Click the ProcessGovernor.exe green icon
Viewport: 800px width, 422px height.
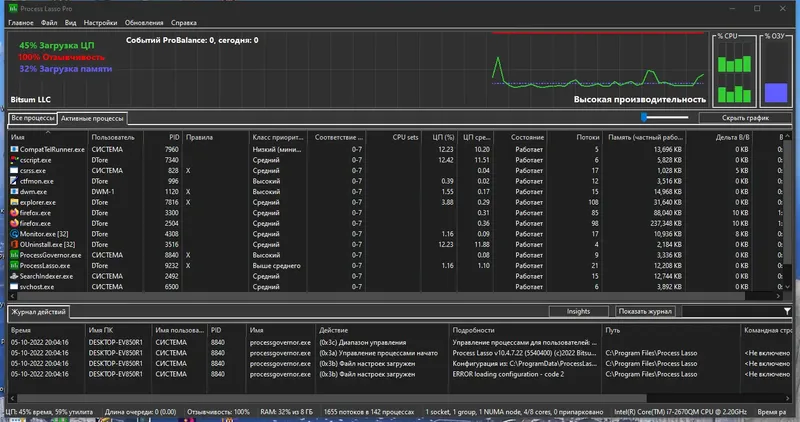(x=14, y=255)
